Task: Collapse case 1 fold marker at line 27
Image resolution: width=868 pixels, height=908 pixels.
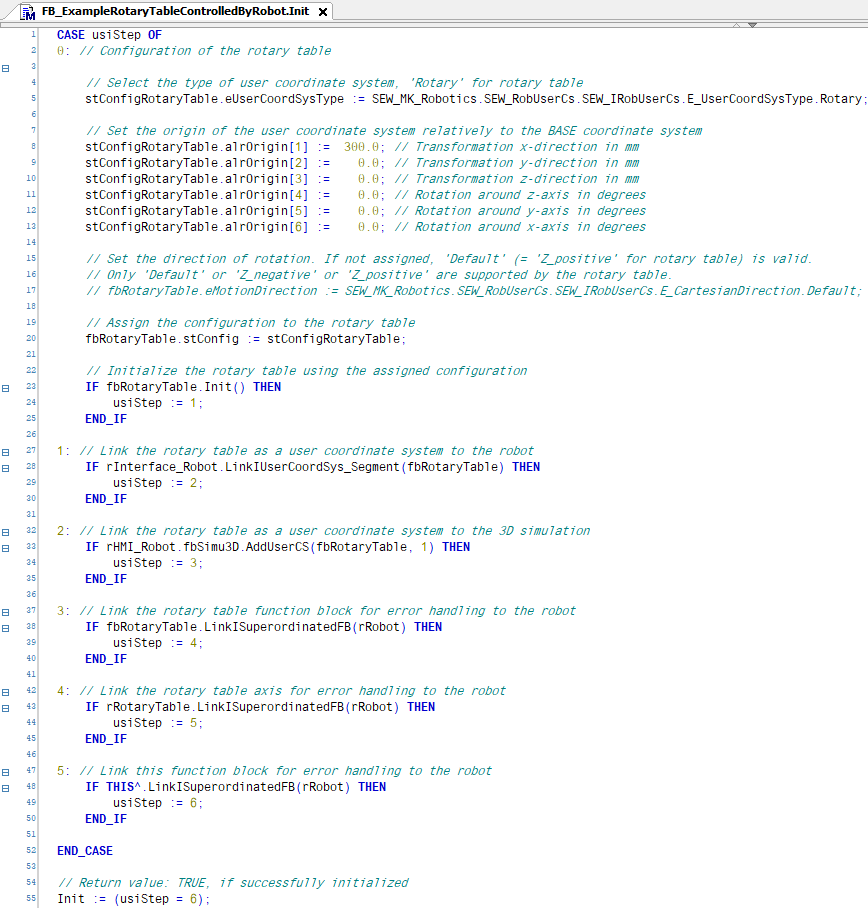Action: click(6, 451)
